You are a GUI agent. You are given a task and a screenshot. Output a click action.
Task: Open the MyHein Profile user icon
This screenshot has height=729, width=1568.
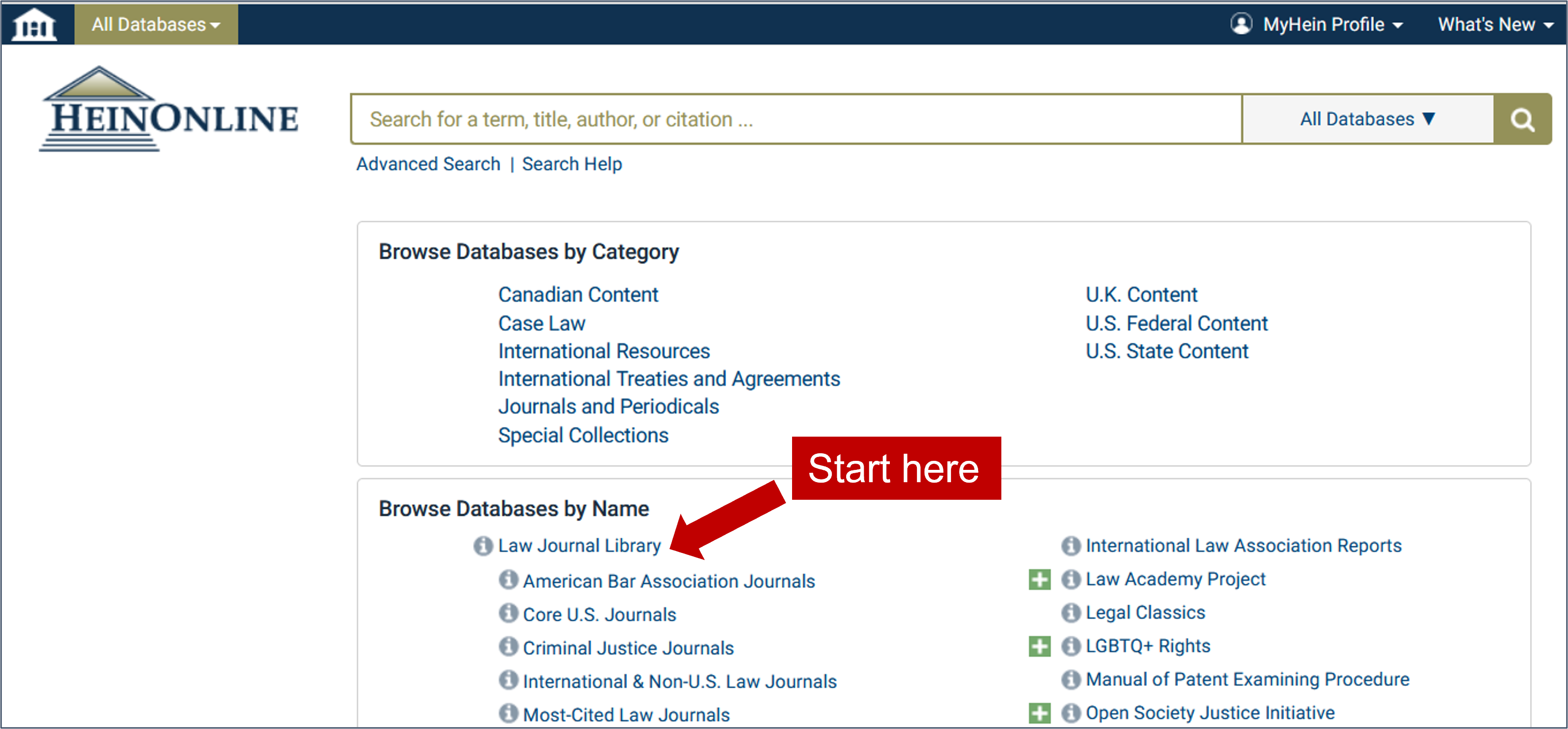tap(1241, 24)
